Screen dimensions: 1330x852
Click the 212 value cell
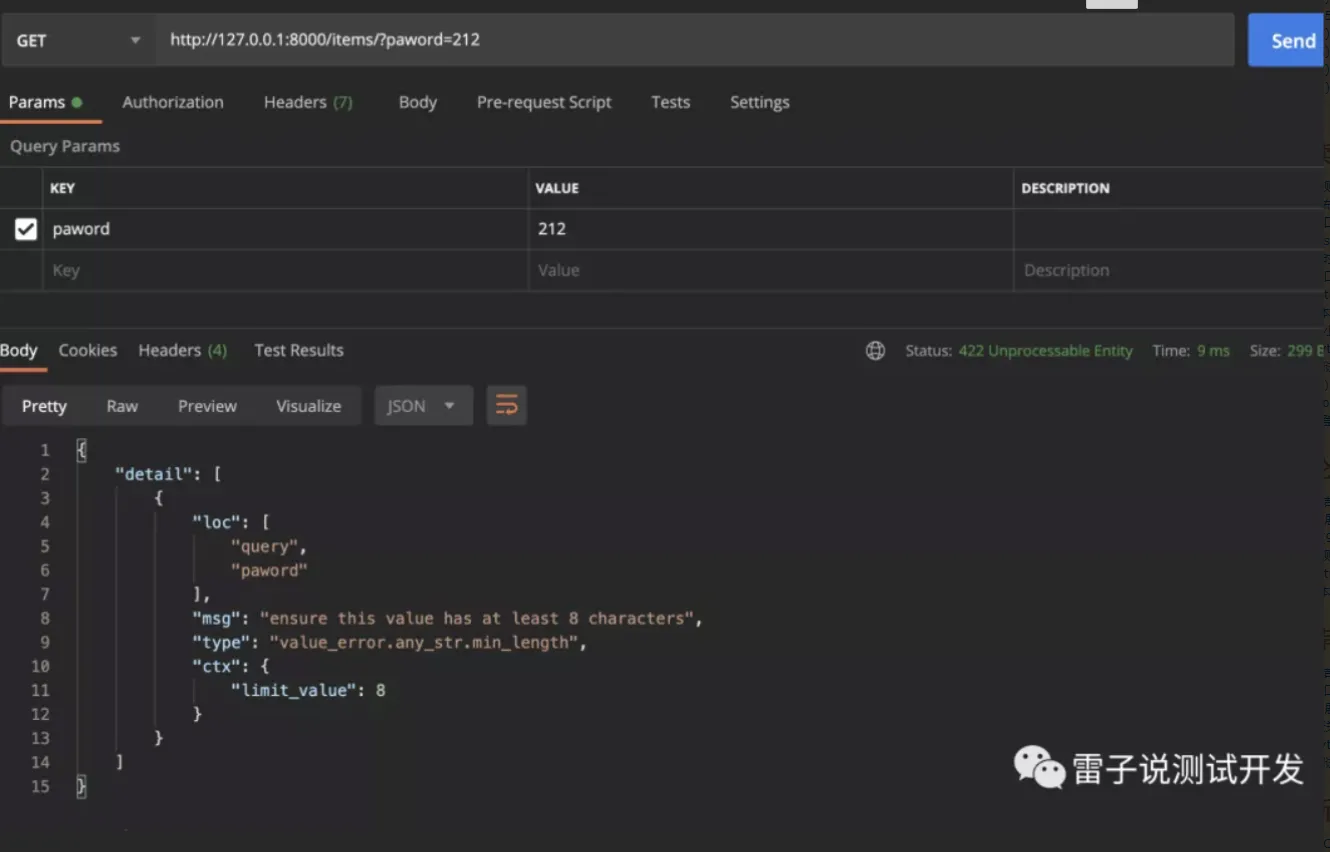tap(770, 229)
